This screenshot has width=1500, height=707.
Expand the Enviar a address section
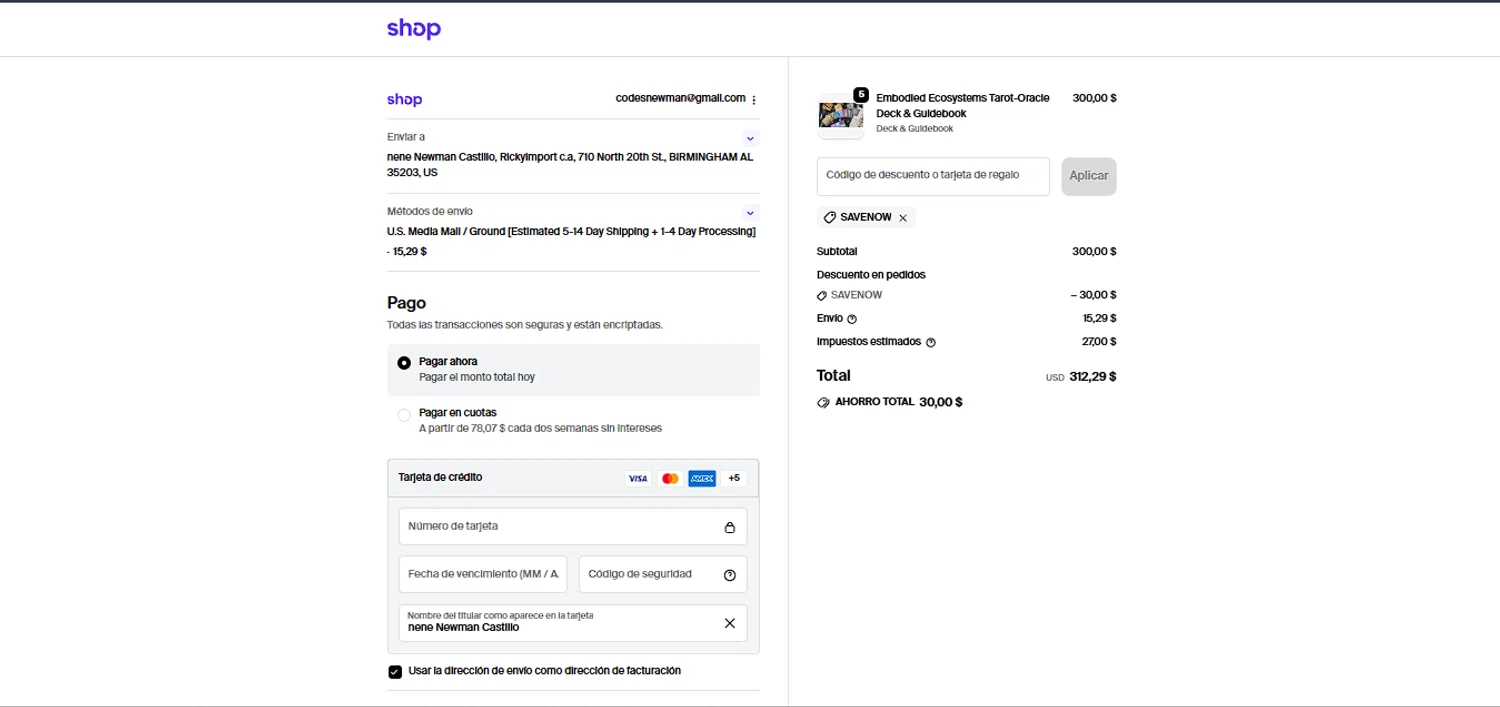coord(751,138)
